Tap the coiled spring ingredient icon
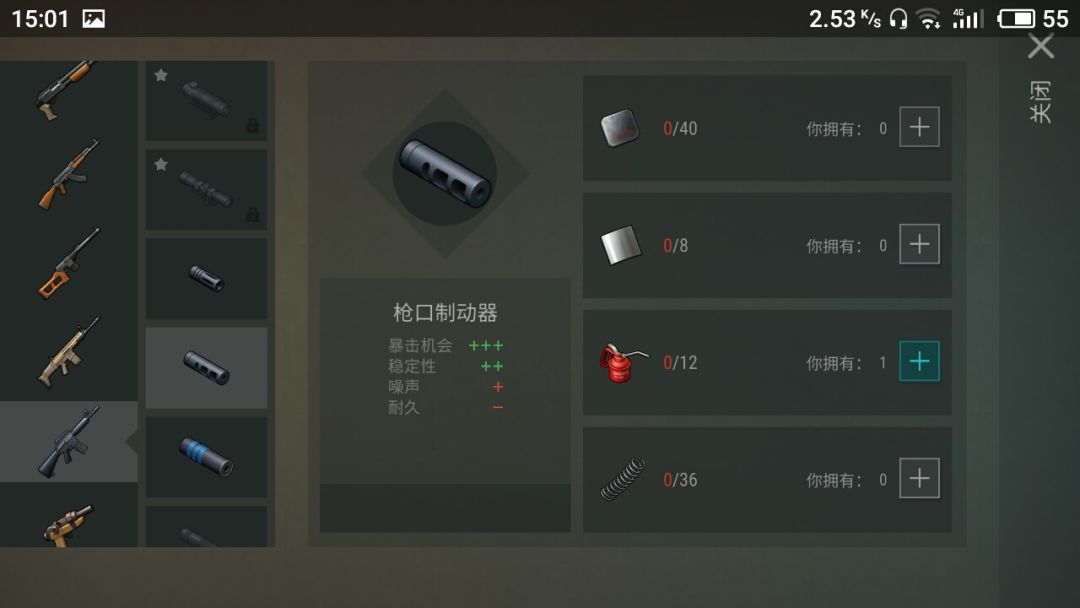 (623, 479)
